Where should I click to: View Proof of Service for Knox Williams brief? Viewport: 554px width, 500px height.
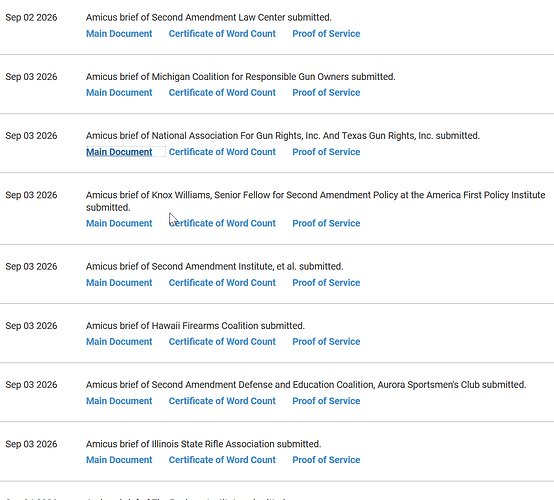(326, 223)
